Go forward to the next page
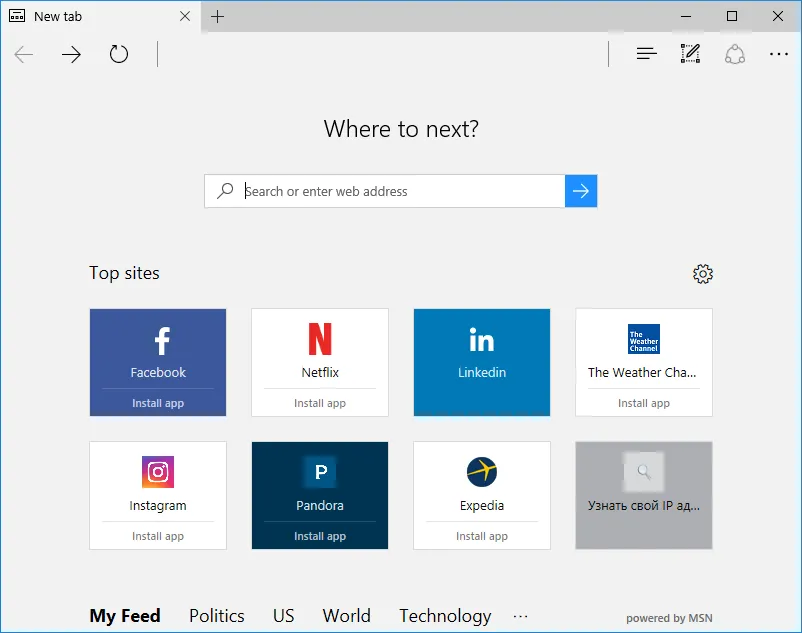 [71, 54]
